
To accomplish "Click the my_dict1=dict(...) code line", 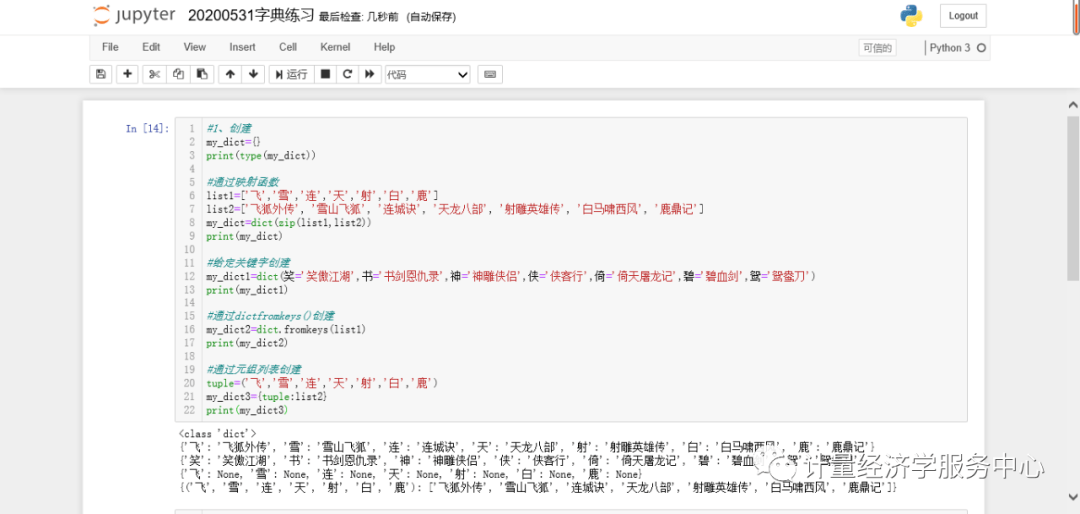I will point(511,276).
